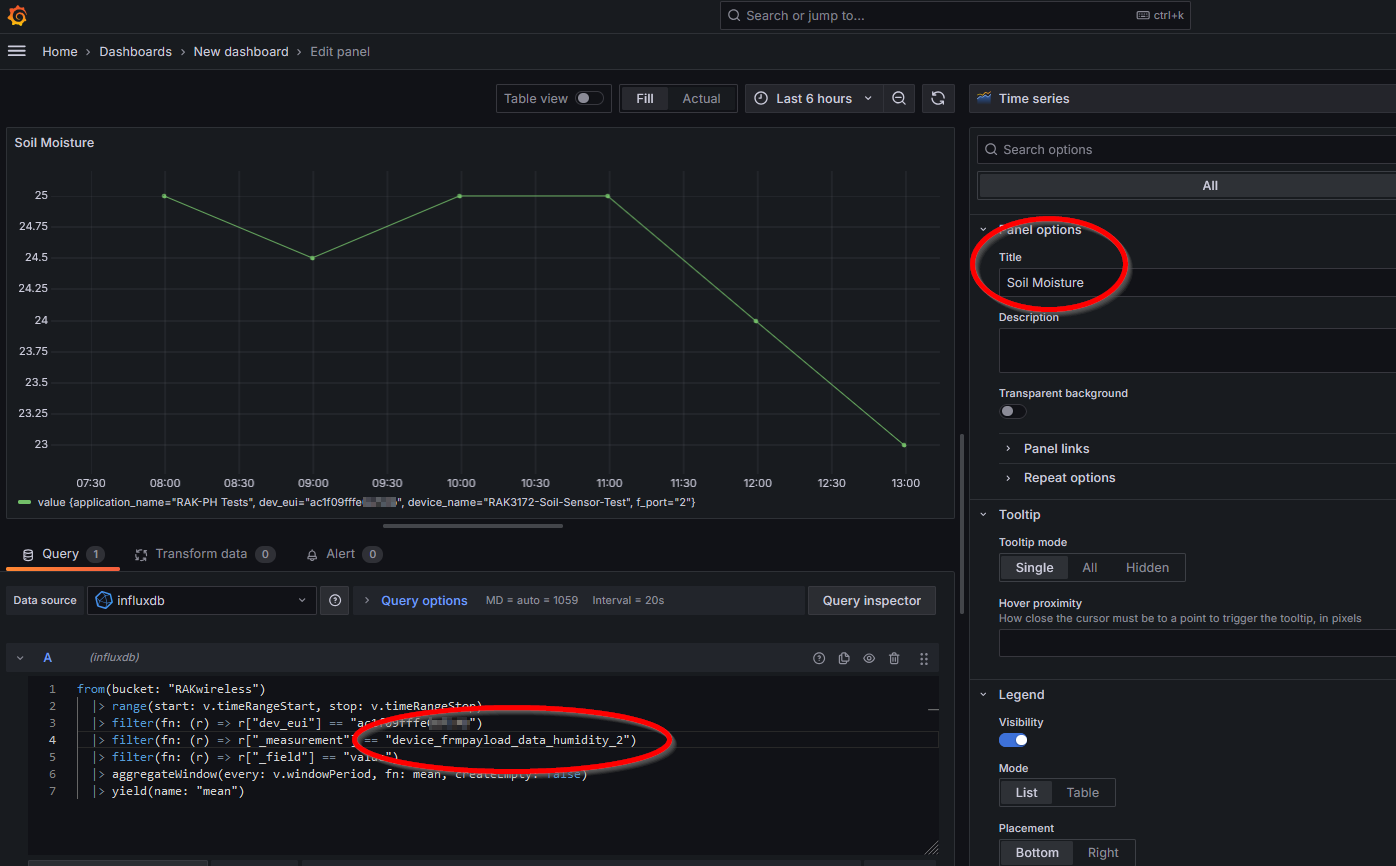Navigate to Dashboards breadcrumb link

coord(136,51)
